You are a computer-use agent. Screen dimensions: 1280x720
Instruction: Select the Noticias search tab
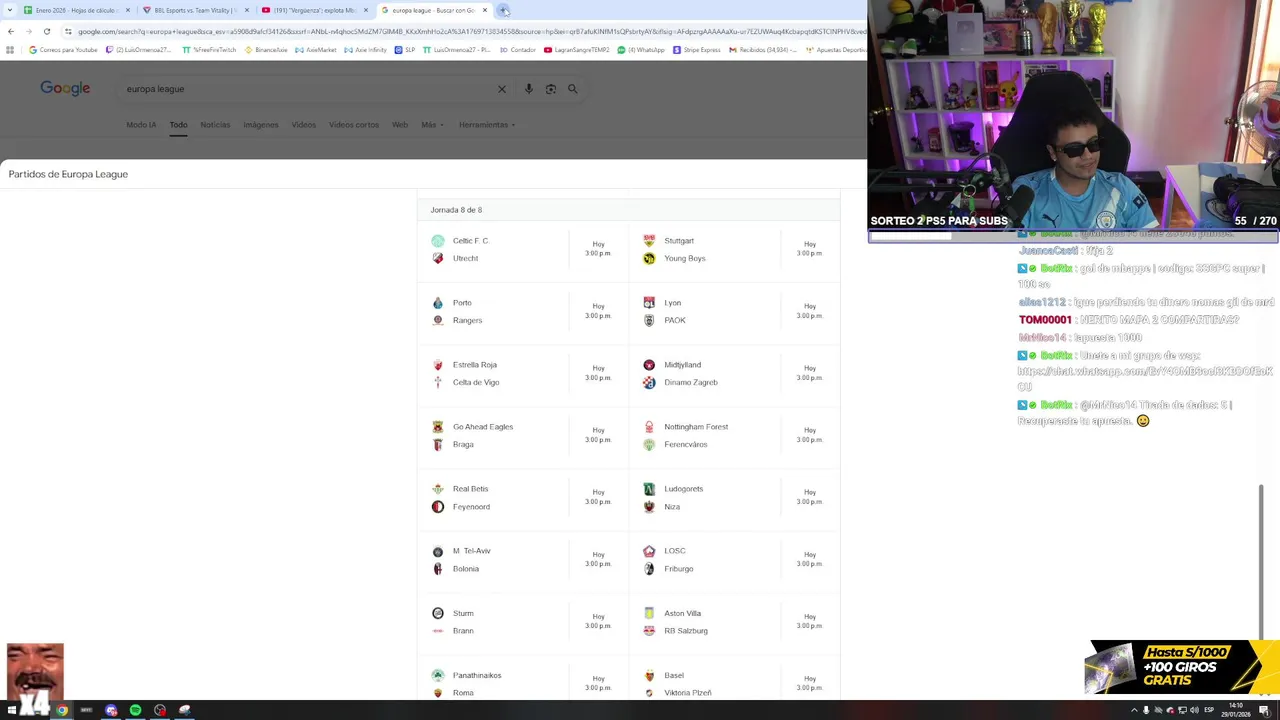215,125
